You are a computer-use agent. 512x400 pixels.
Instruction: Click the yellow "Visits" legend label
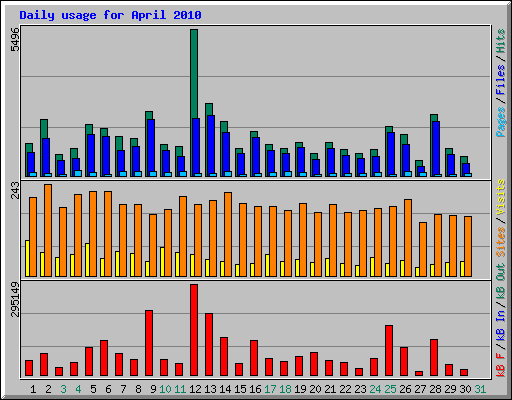tap(501, 197)
